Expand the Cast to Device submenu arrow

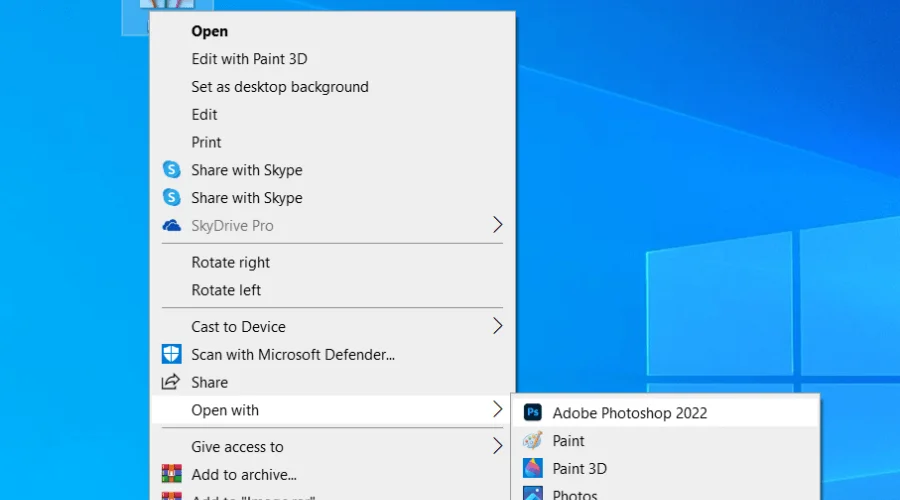(497, 326)
